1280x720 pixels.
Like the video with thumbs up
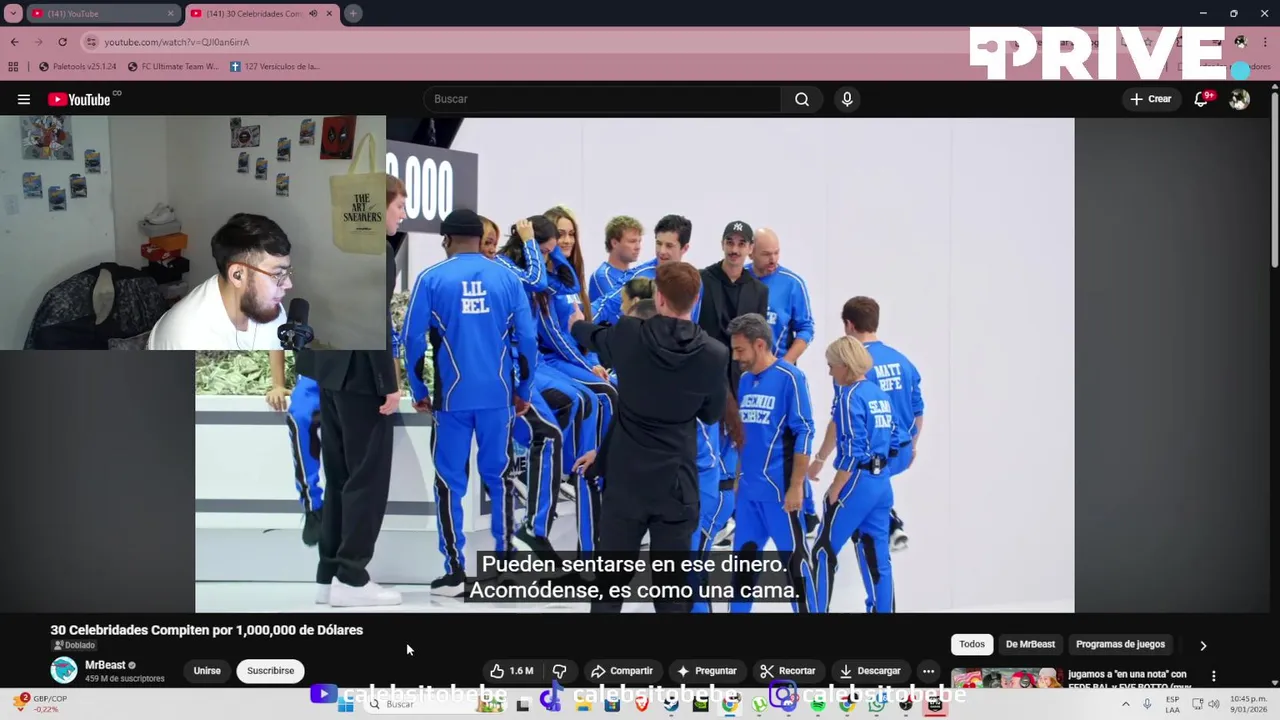point(511,671)
